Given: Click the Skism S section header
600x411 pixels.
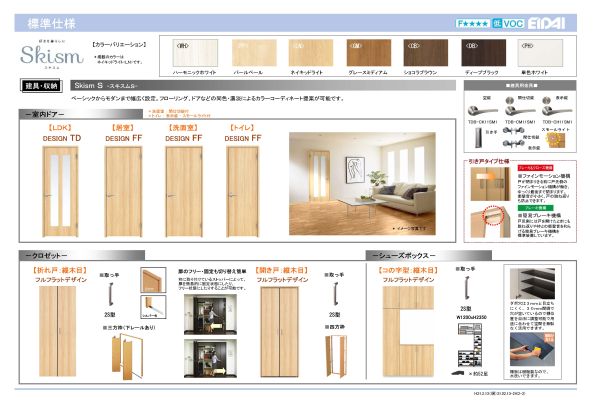Looking at the screenshot, I should coord(263,85).
